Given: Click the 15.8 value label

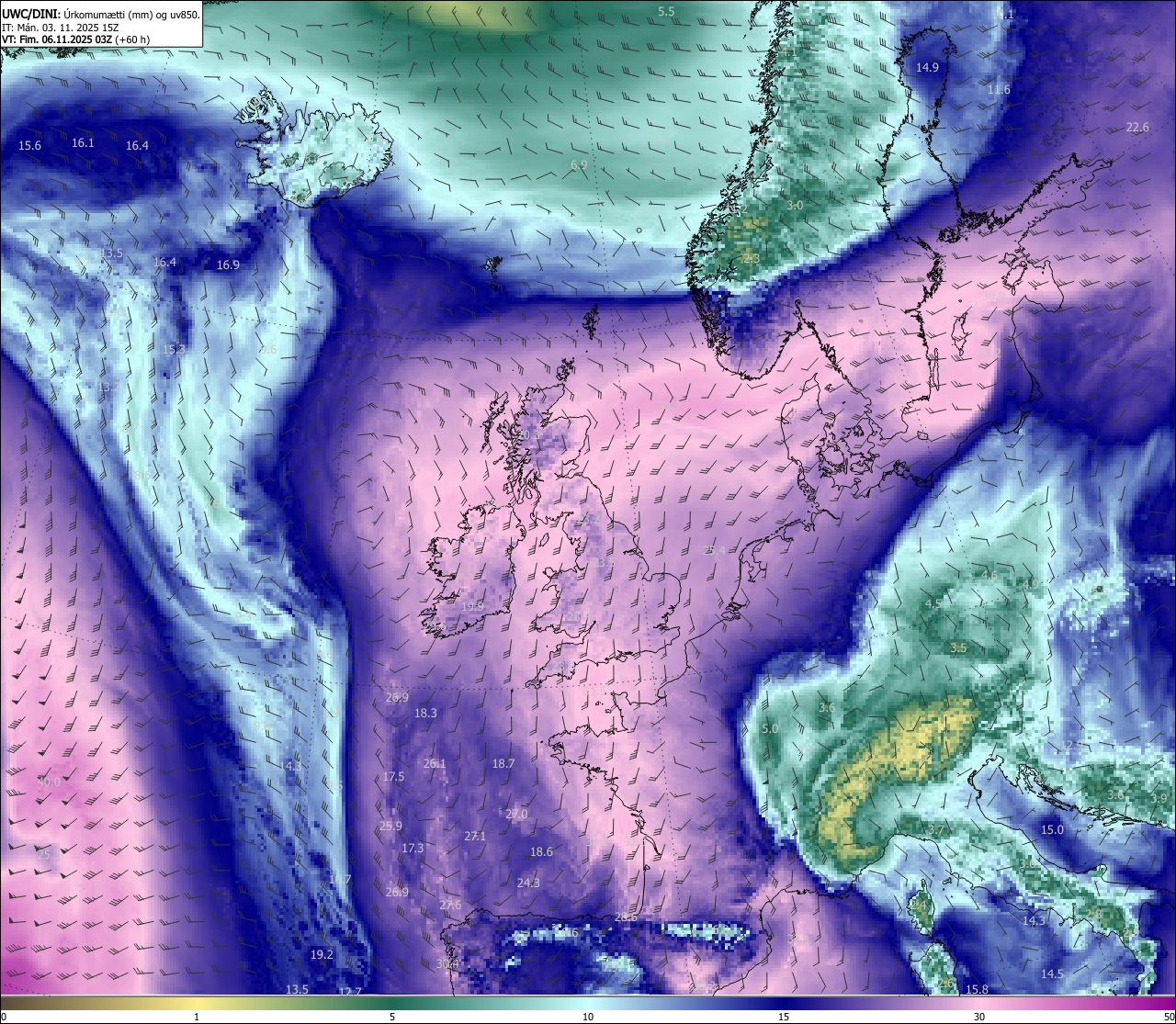Looking at the screenshot, I should point(978,990).
